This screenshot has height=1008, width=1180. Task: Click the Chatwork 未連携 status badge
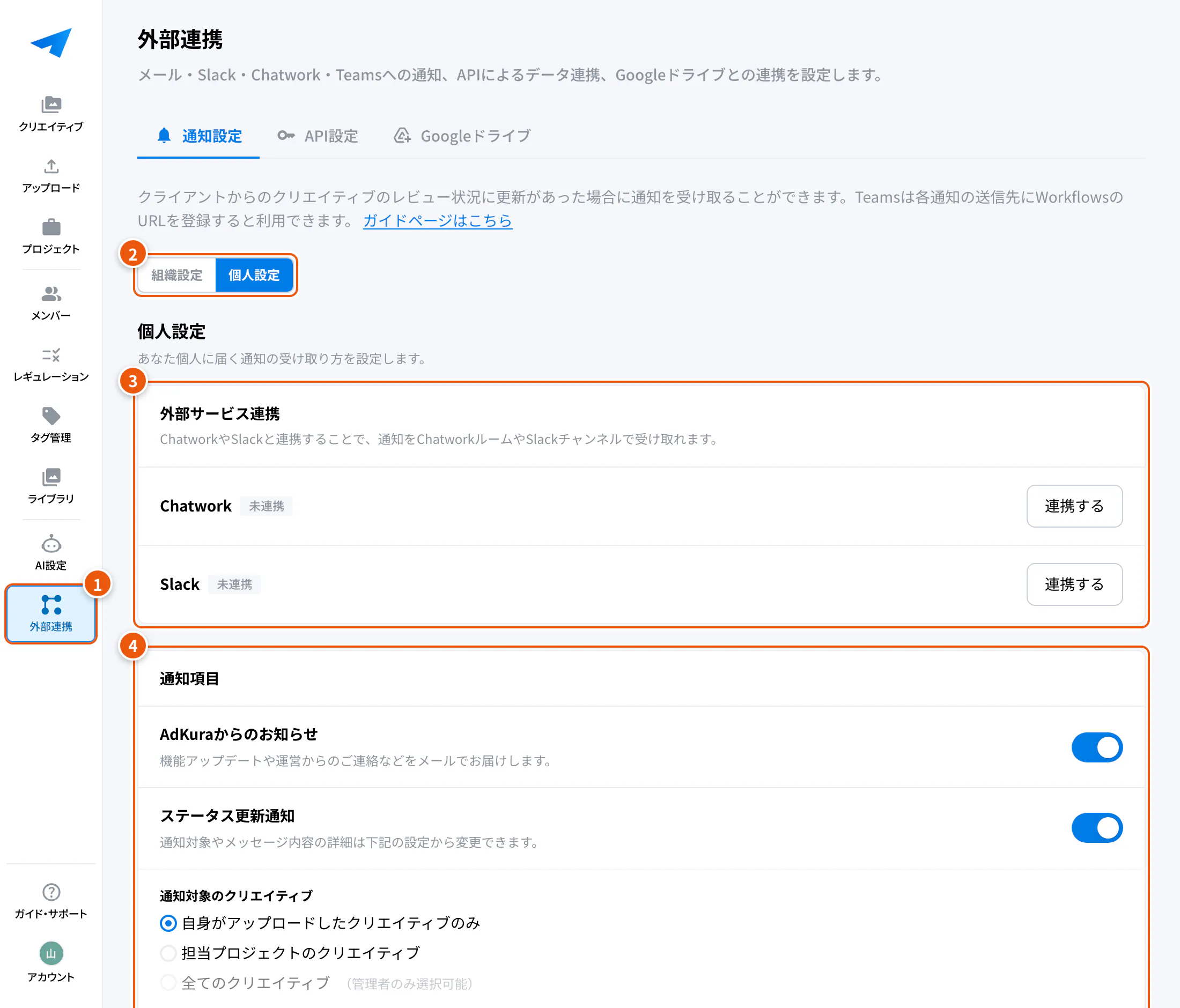point(266,506)
